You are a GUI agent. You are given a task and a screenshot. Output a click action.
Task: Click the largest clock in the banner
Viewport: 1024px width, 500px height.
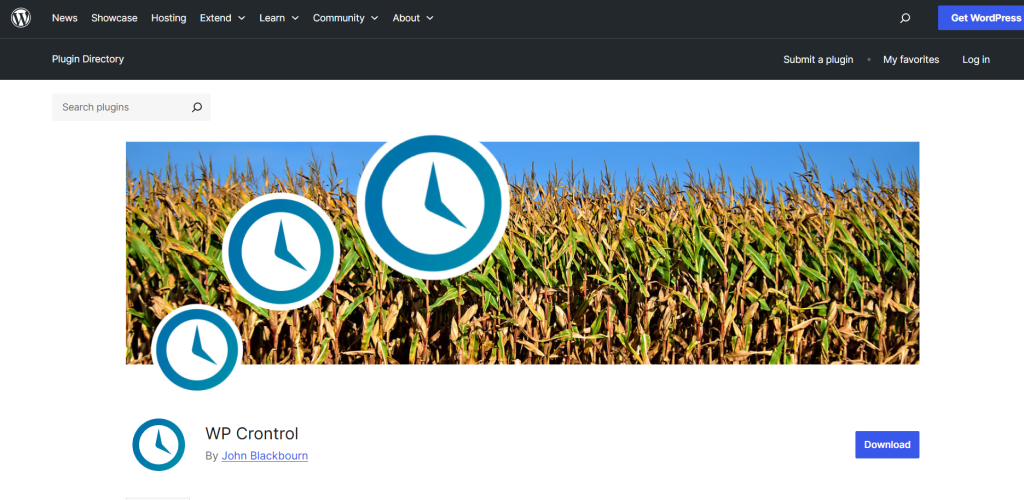point(433,203)
